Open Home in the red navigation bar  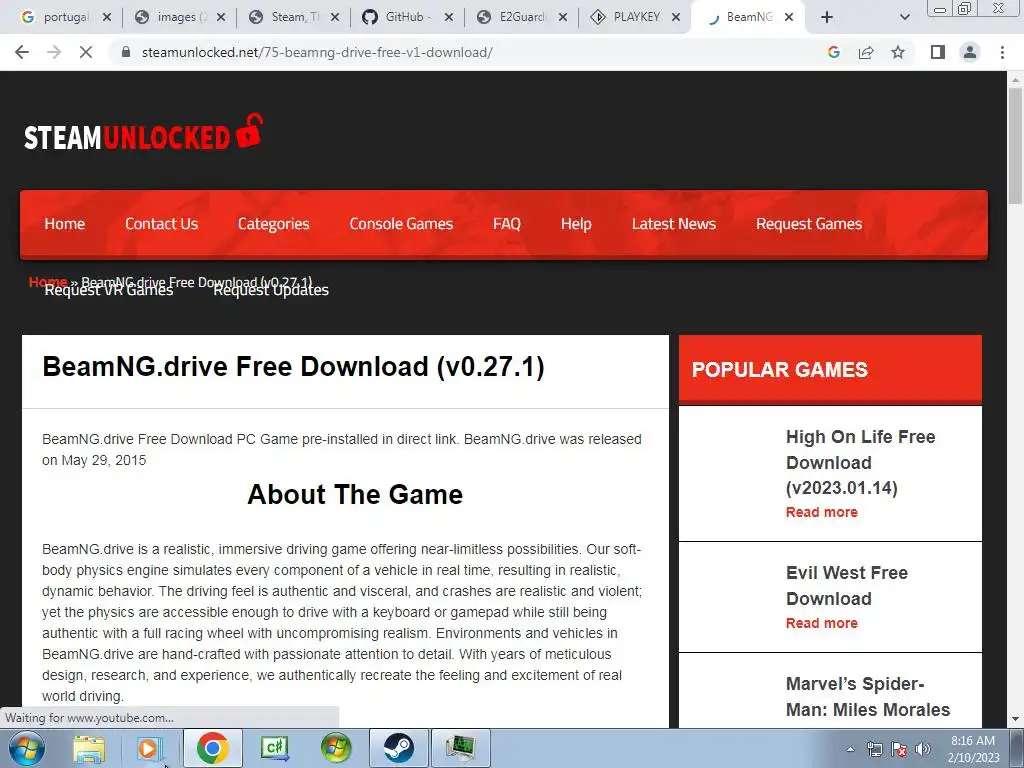pyautogui.click(x=65, y=224)
